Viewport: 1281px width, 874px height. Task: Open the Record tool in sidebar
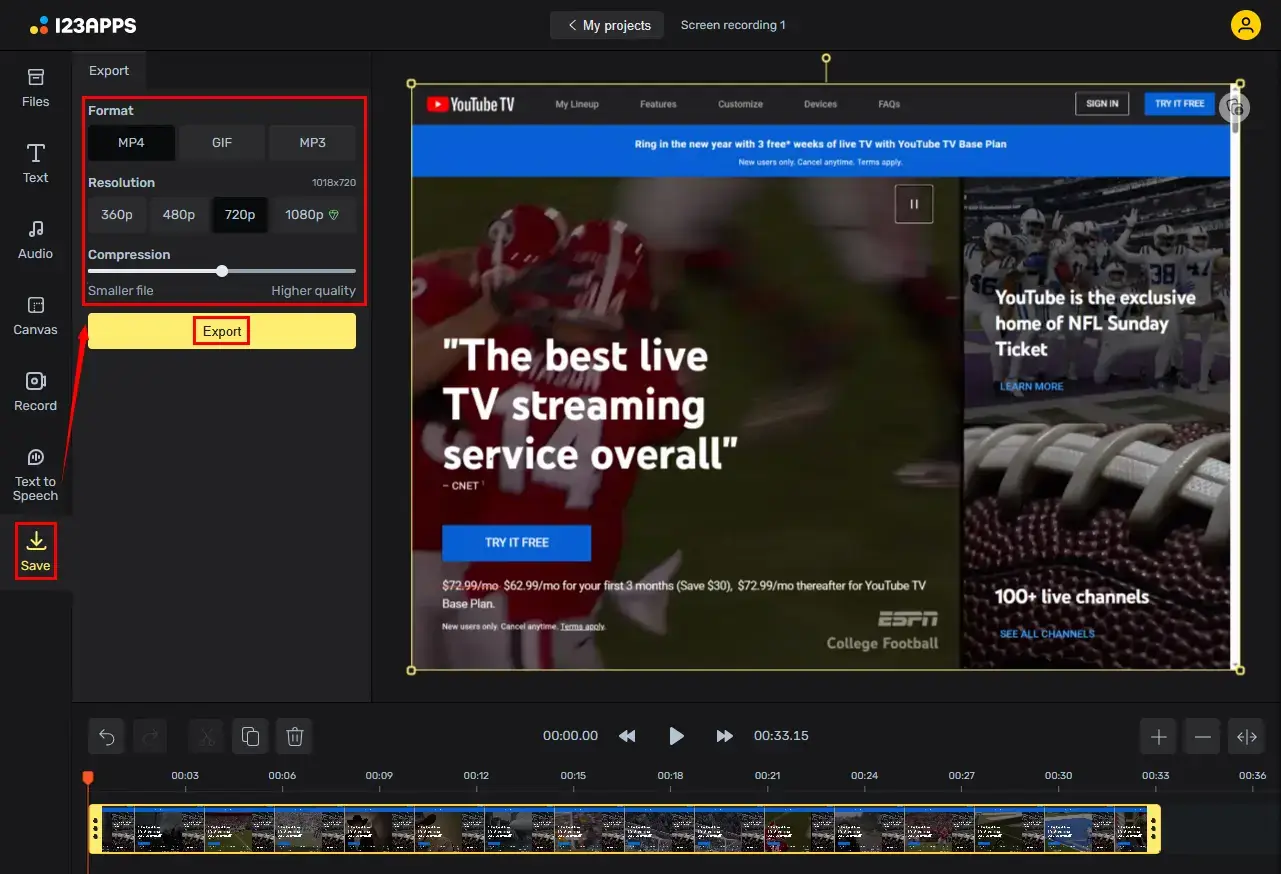point(36,392)
